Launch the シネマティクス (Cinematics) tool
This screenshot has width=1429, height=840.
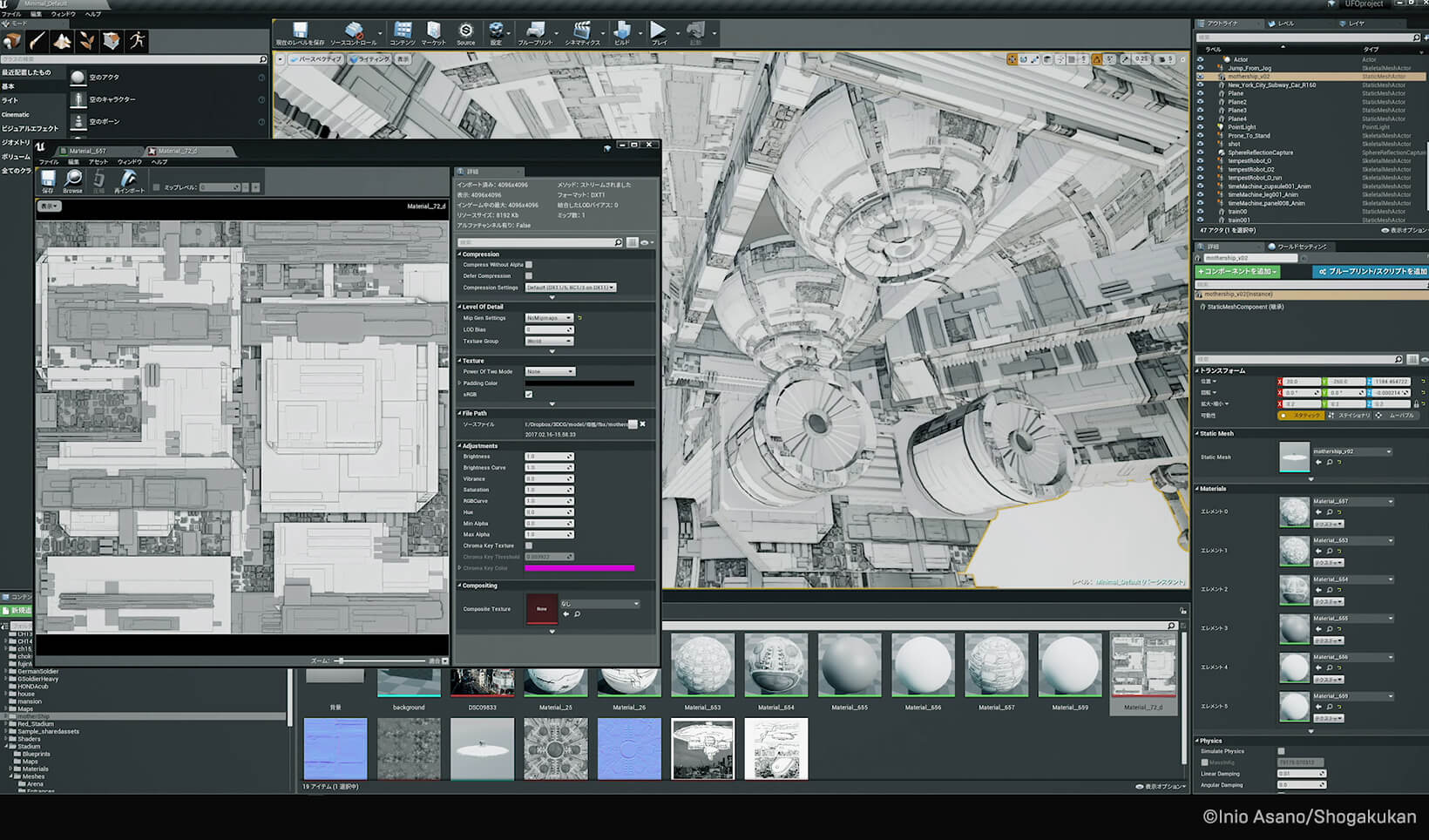[x=582, y=32]
